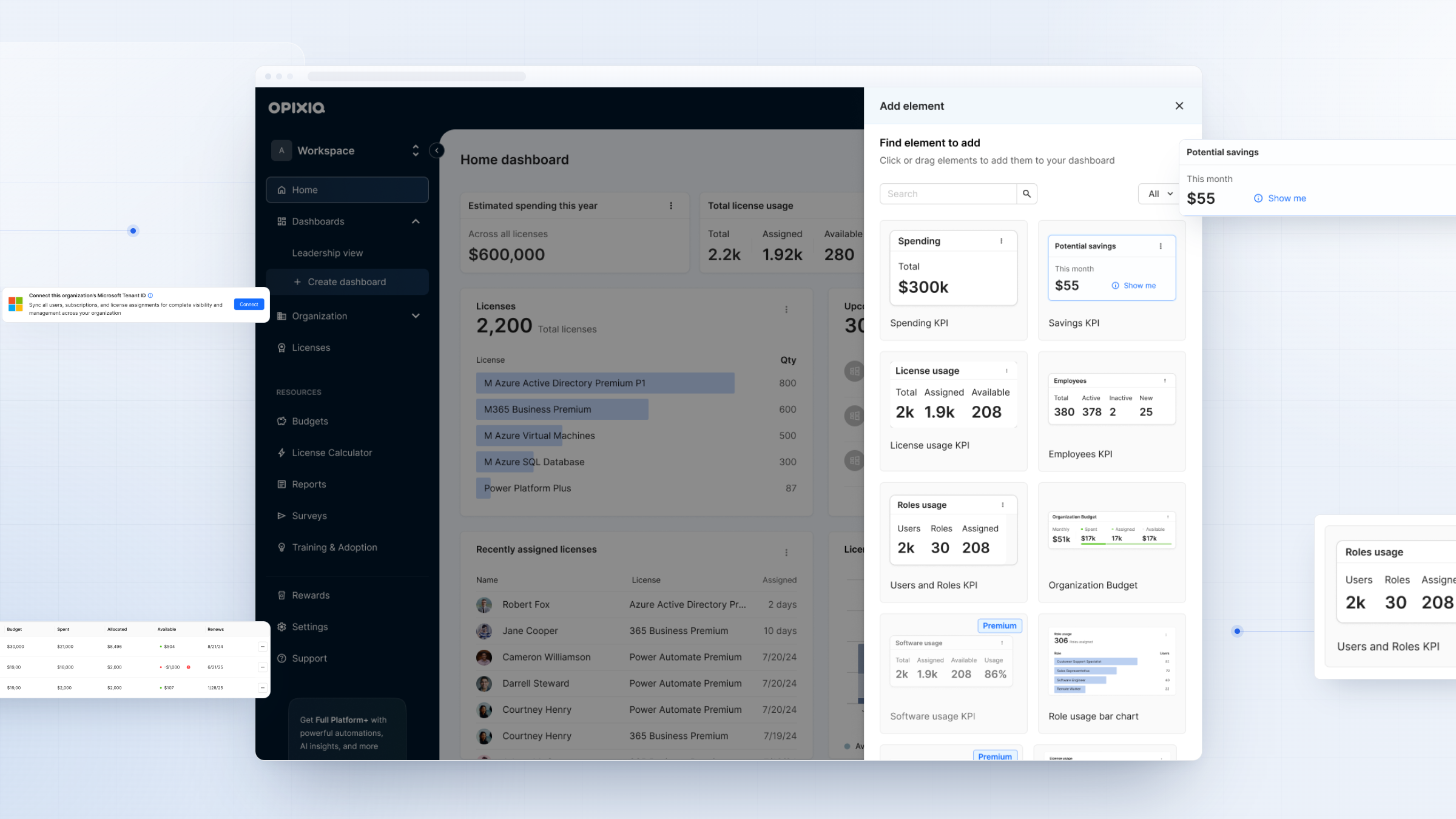1456x819 pixels.
Task: Open options menu of Licenses card
Action: [786, 309]
